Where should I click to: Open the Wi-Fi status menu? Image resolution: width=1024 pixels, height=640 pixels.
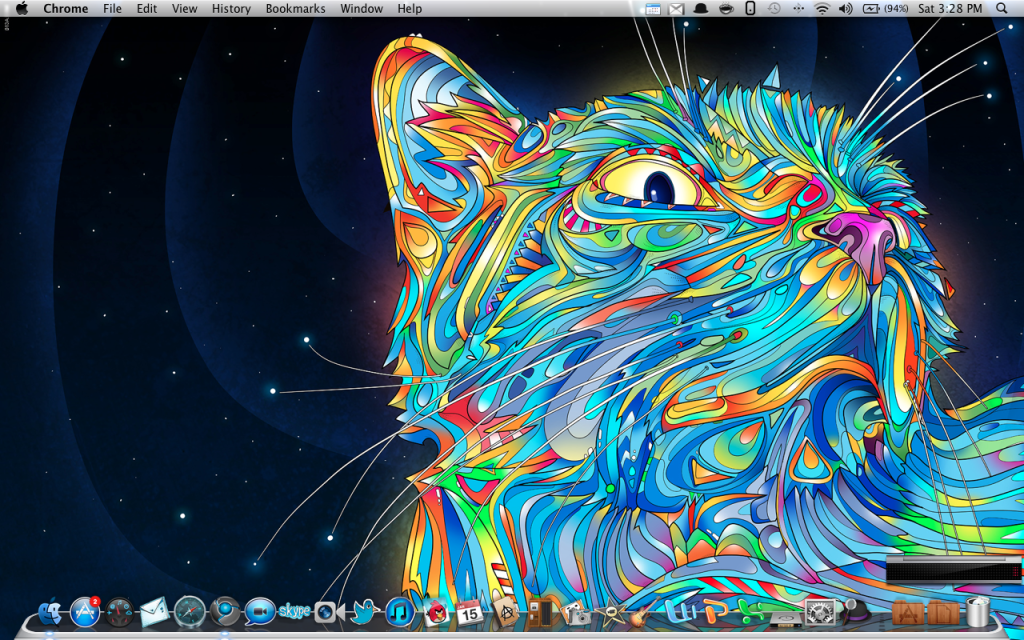[822, 8]
